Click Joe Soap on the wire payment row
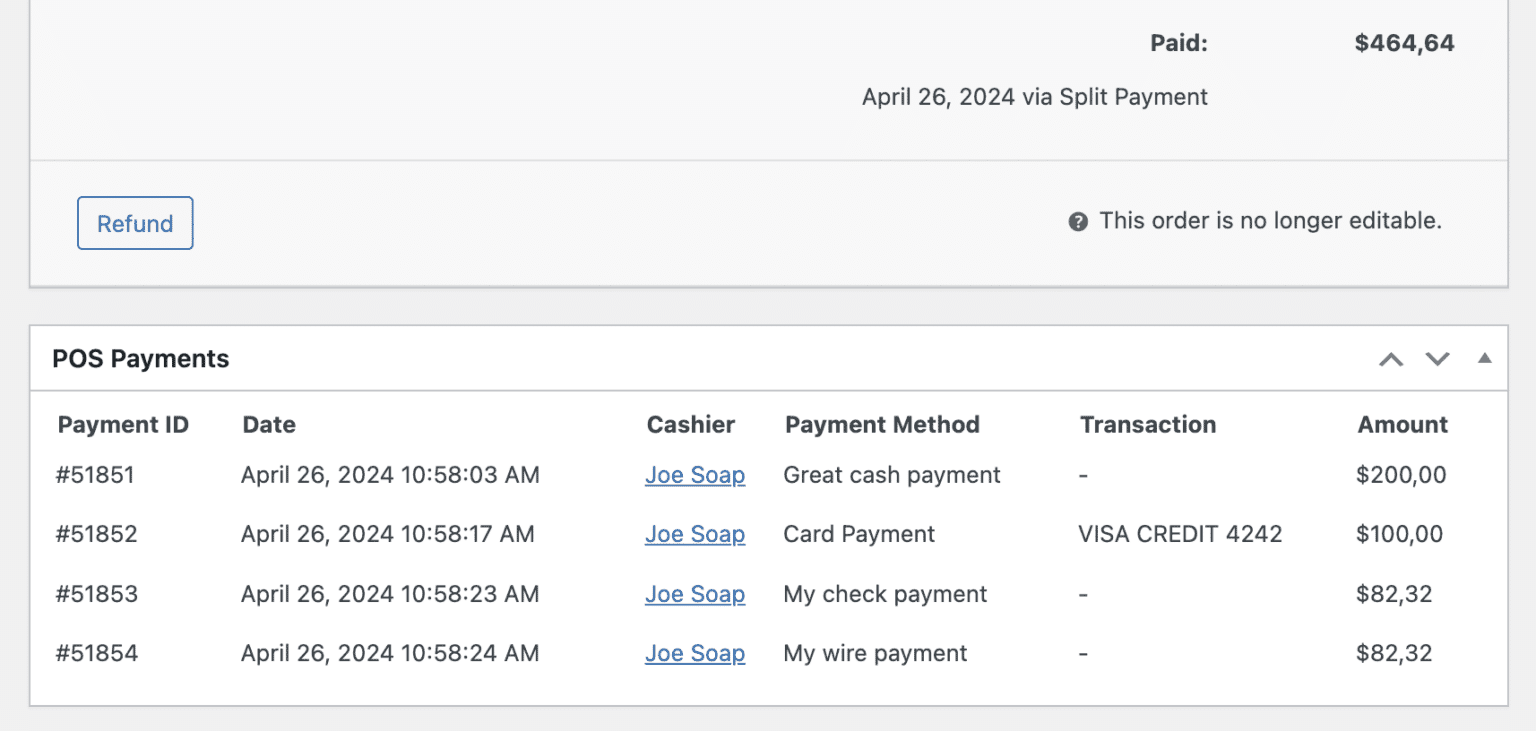Screen dimensions: 1536x731 coord(695,653)
